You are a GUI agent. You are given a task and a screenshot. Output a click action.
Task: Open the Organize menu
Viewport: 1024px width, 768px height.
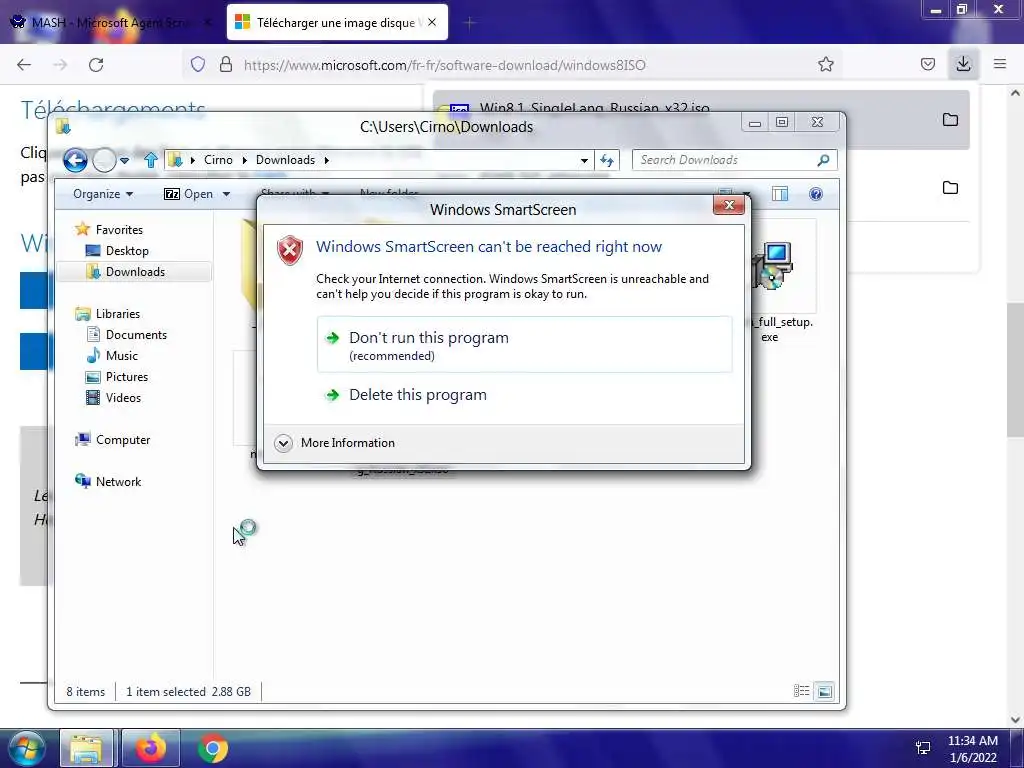click(x=103, y=194)
